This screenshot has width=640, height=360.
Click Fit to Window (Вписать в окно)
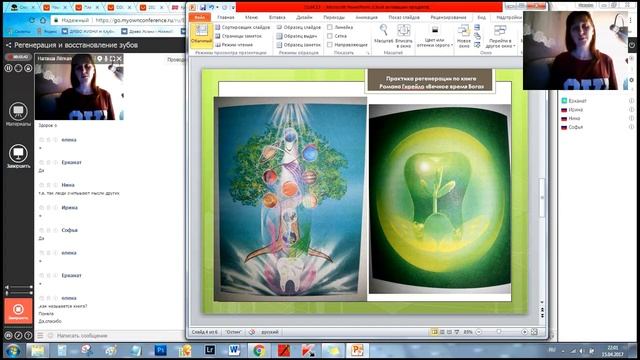(404, 36)
